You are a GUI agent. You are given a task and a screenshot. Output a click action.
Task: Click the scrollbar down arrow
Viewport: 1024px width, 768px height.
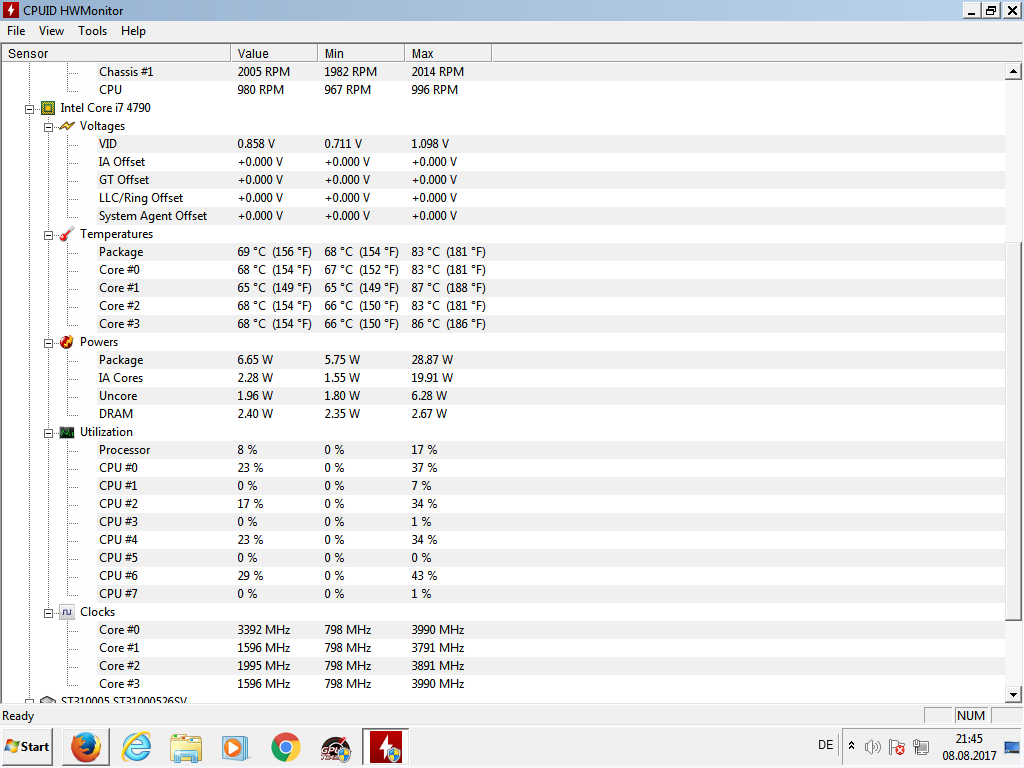(x=1013, y=695)
